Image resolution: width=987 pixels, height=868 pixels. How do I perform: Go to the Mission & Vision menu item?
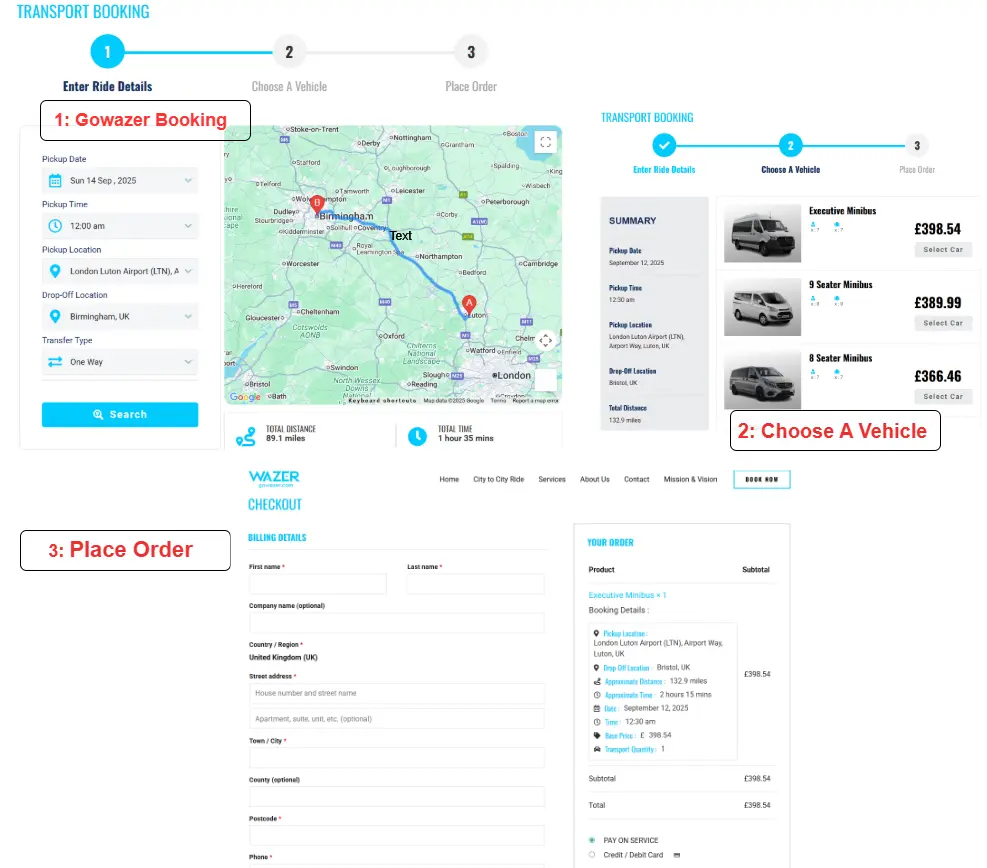[690, 480]
